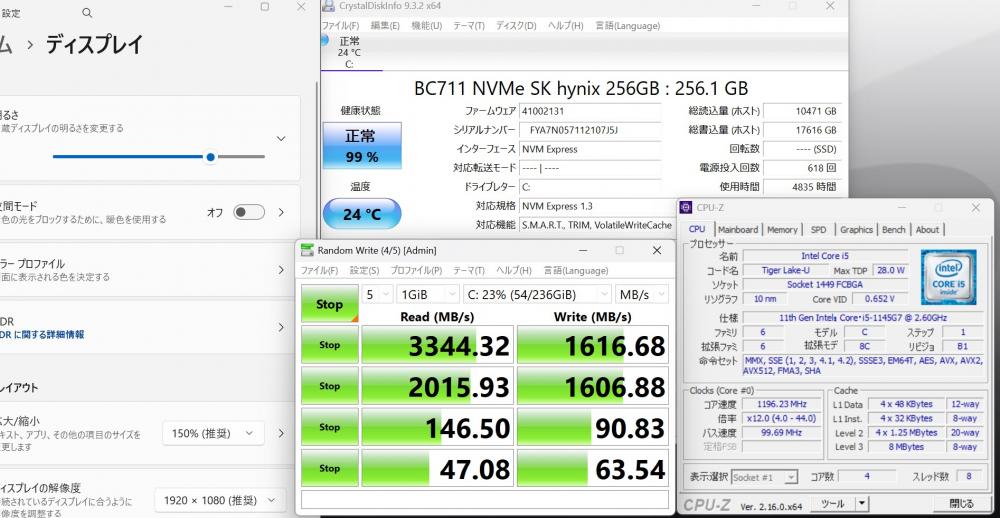
Task: Open CrystalDiskInfo ヘルプ(H) menu
Action: (565, 26)
